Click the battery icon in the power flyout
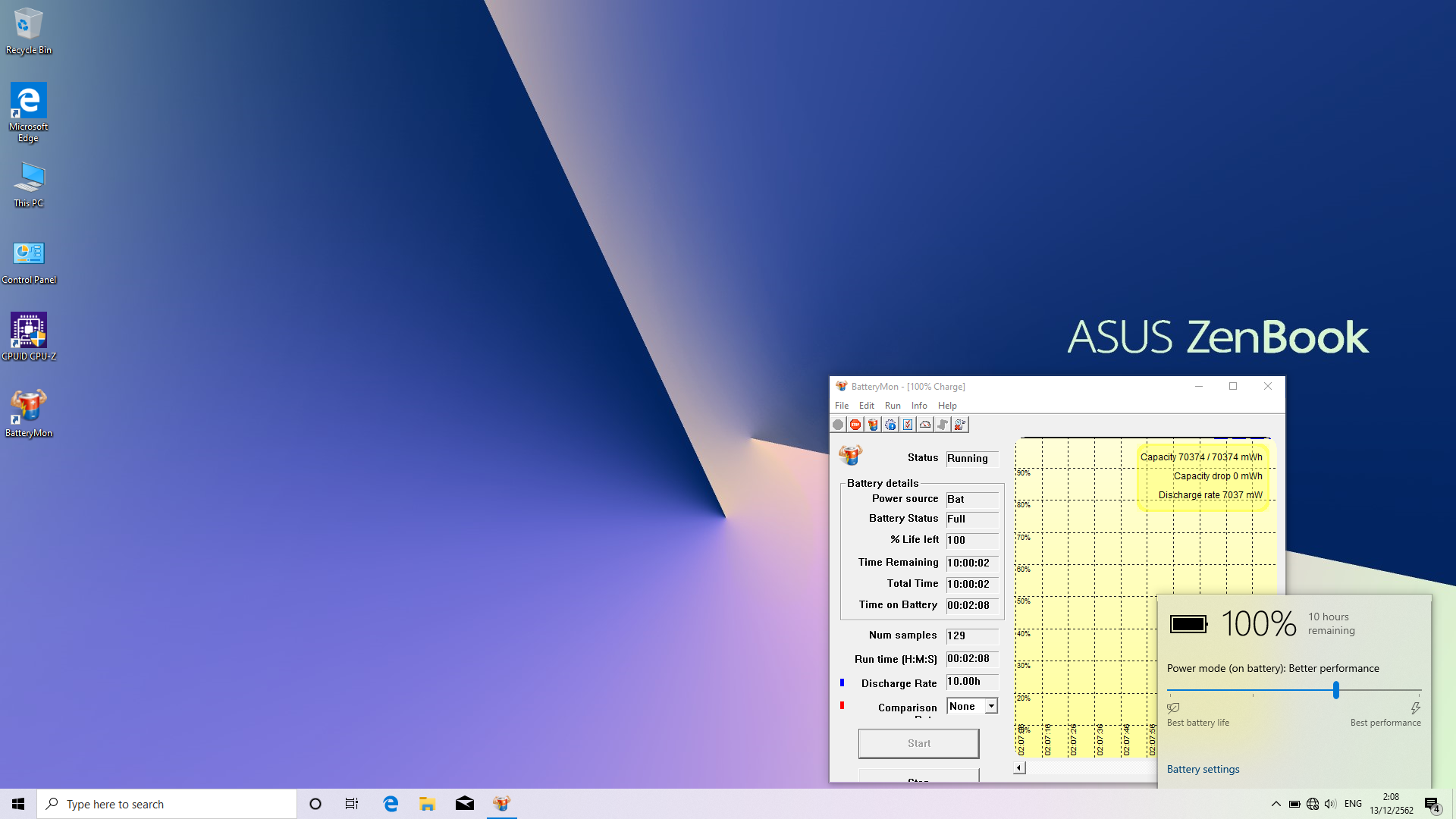 point(1188,624)
